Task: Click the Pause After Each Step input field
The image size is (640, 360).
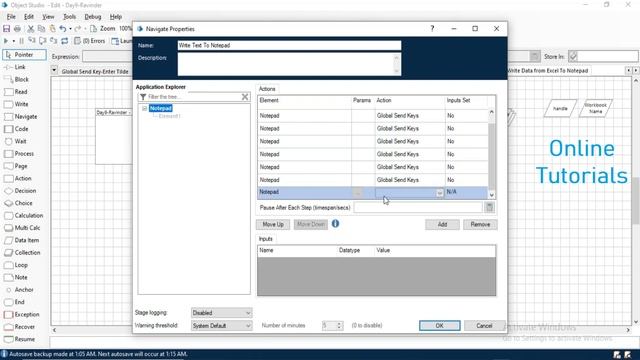Action: (418, 207)
